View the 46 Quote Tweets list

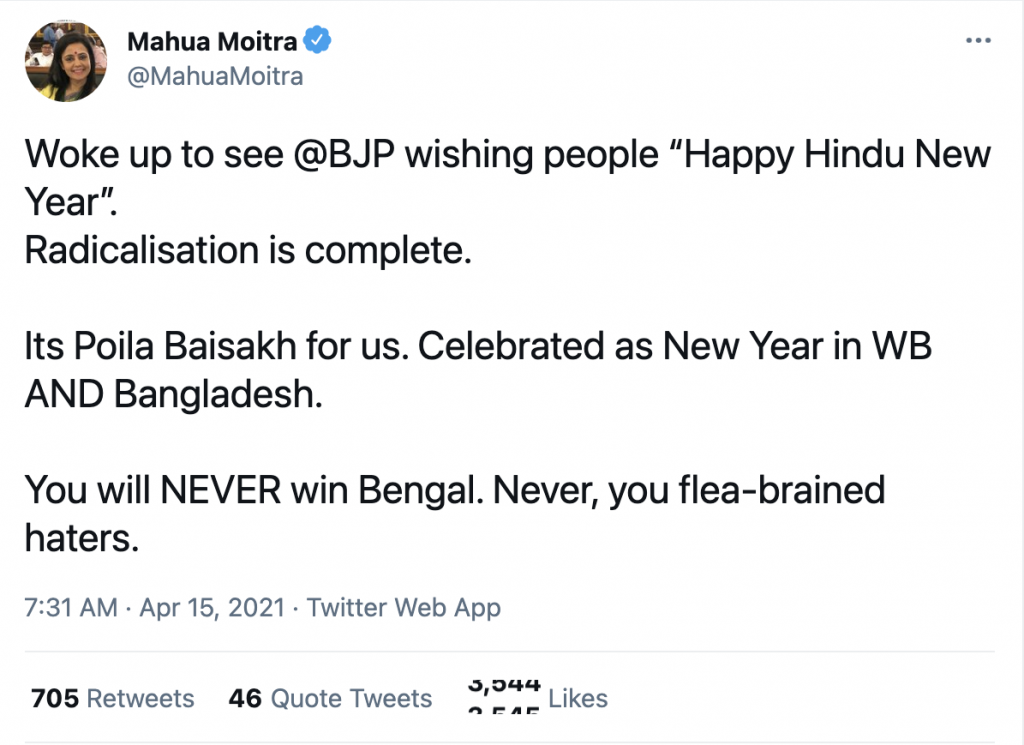tap(330, 697)
